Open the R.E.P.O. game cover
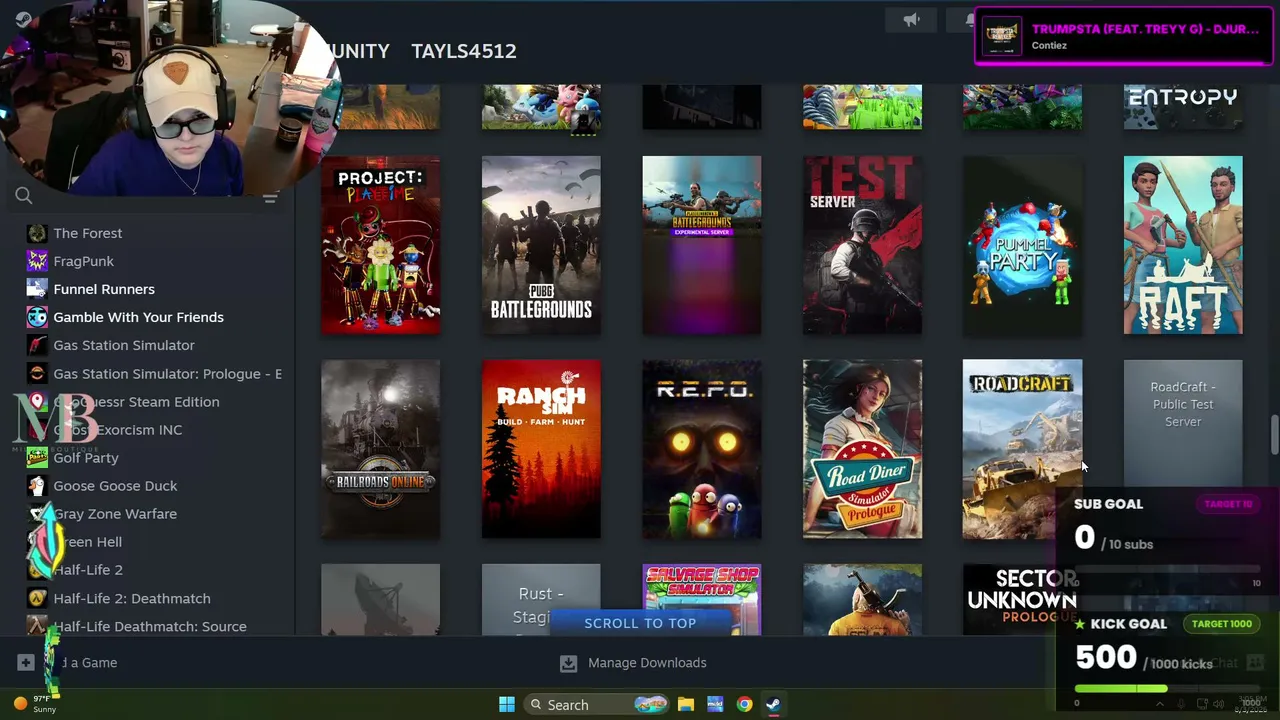Viewport: 1280px width, 720px height. [x=702, y=449]
